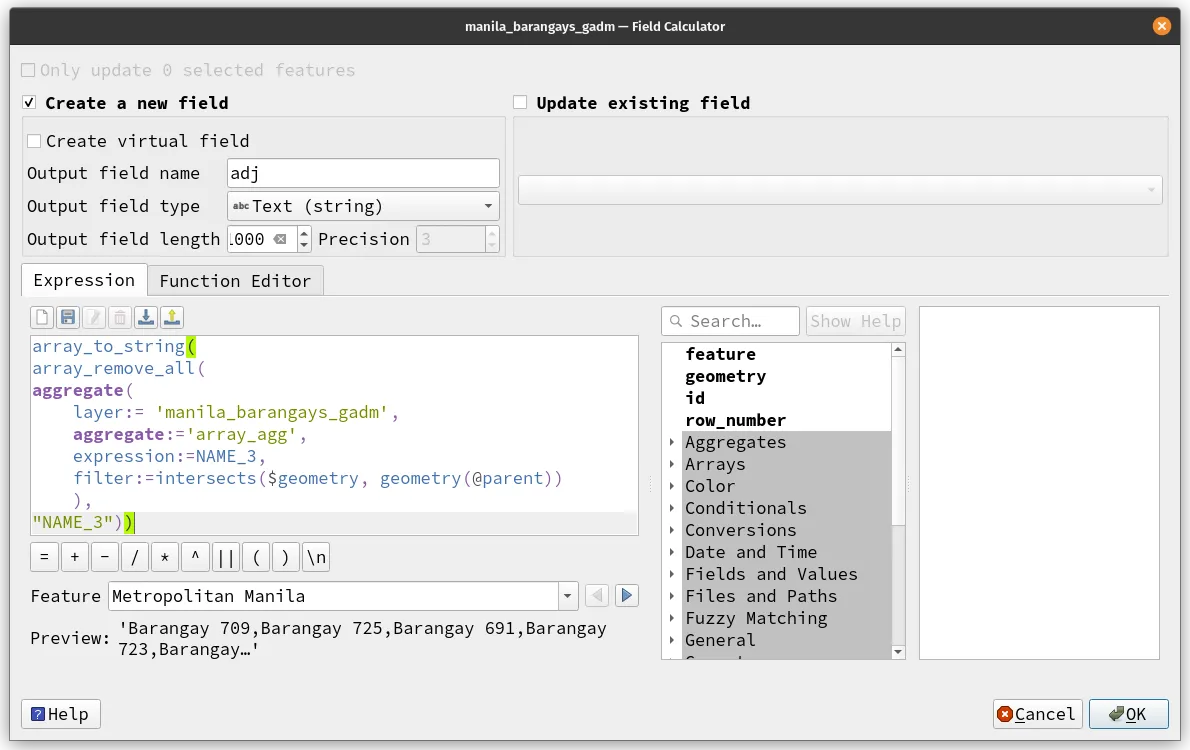Confirm the calculation with OK
Viewport: 1190px width, 750px height.
click(1128, 714)
